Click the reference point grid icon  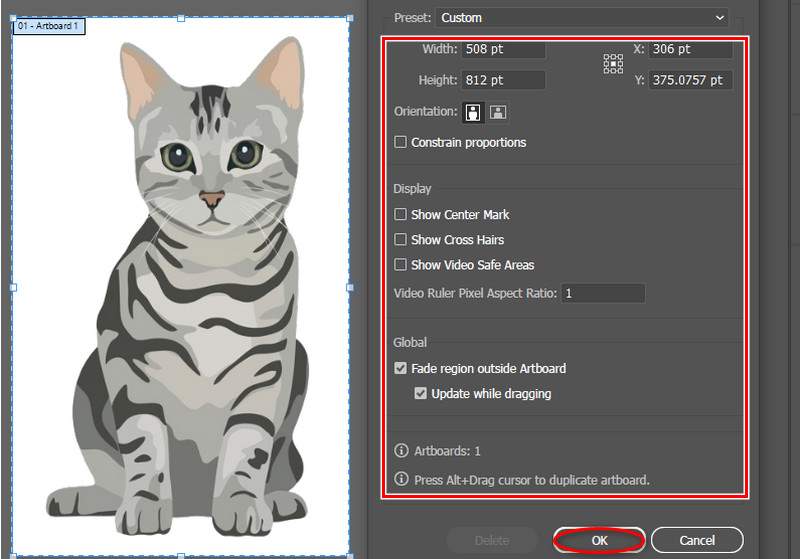click(613, 64)
